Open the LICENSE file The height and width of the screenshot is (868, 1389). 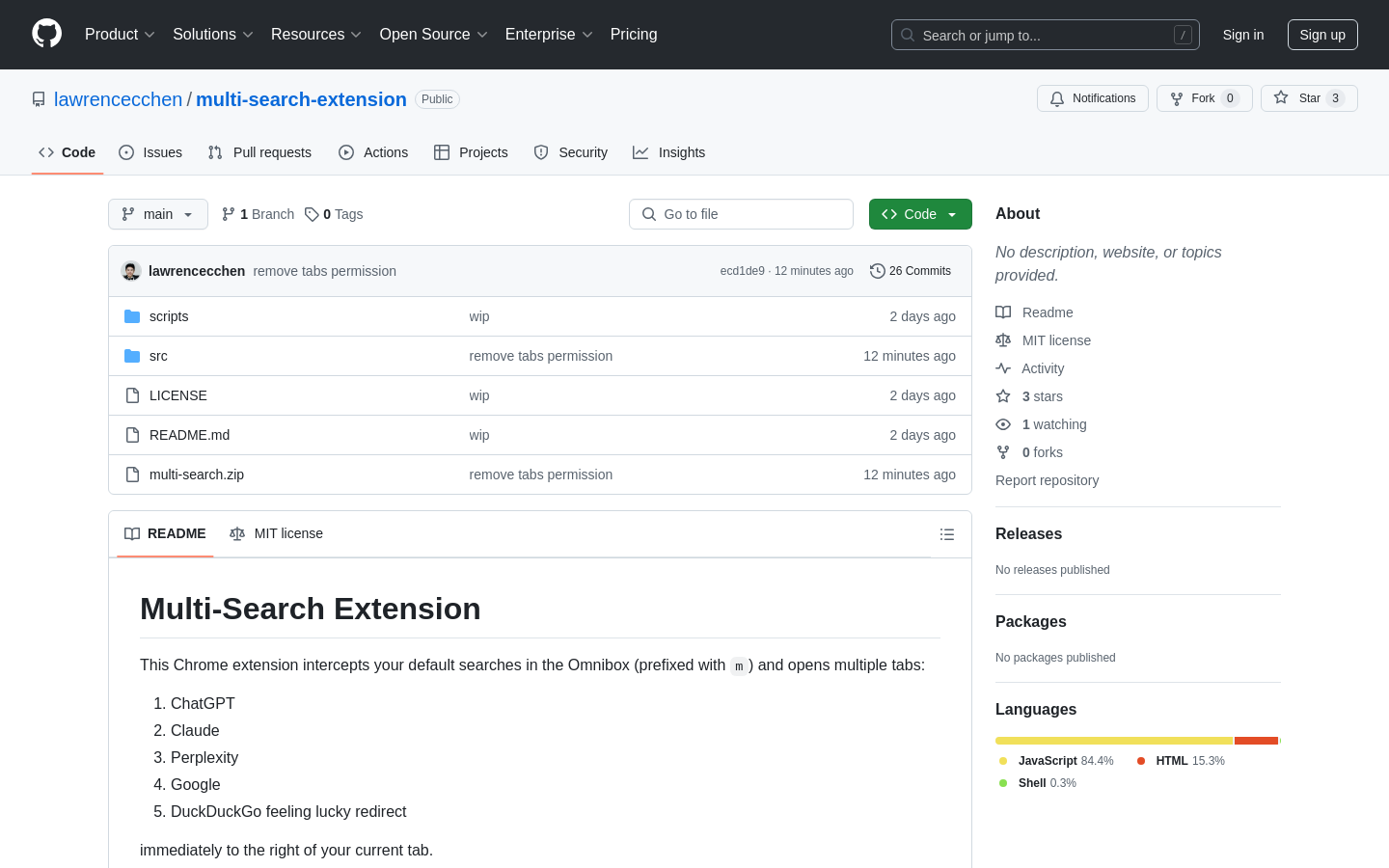click(x=178, y=395)
